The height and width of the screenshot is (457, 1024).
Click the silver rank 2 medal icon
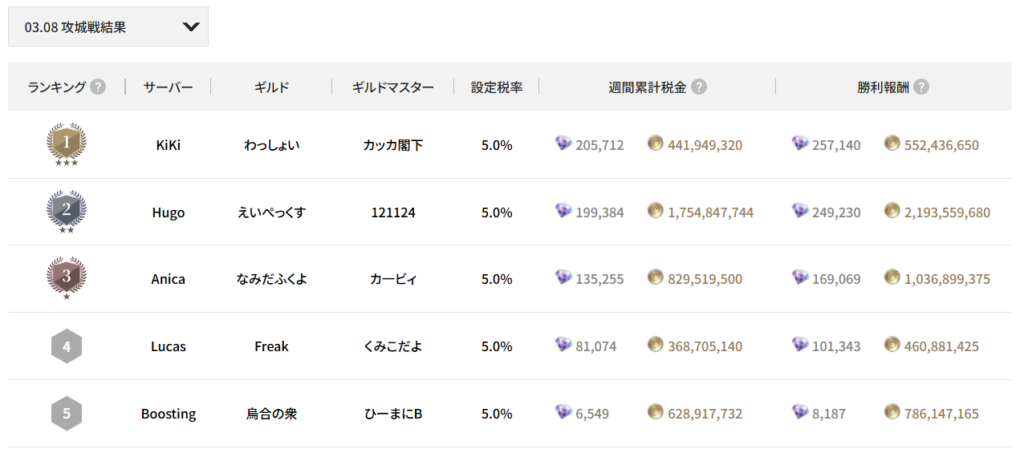(x=66, y=212)
